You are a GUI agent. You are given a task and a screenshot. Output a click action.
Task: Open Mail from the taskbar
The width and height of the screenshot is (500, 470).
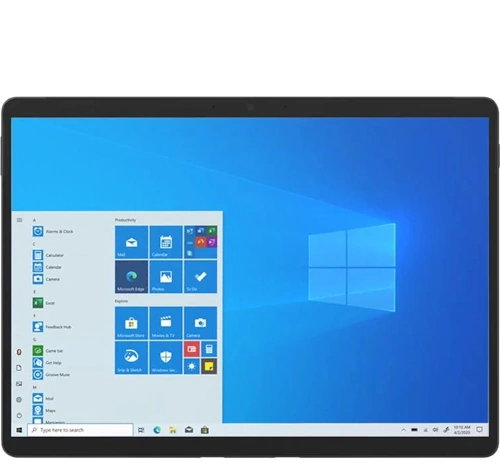click(x=189, y=430)
